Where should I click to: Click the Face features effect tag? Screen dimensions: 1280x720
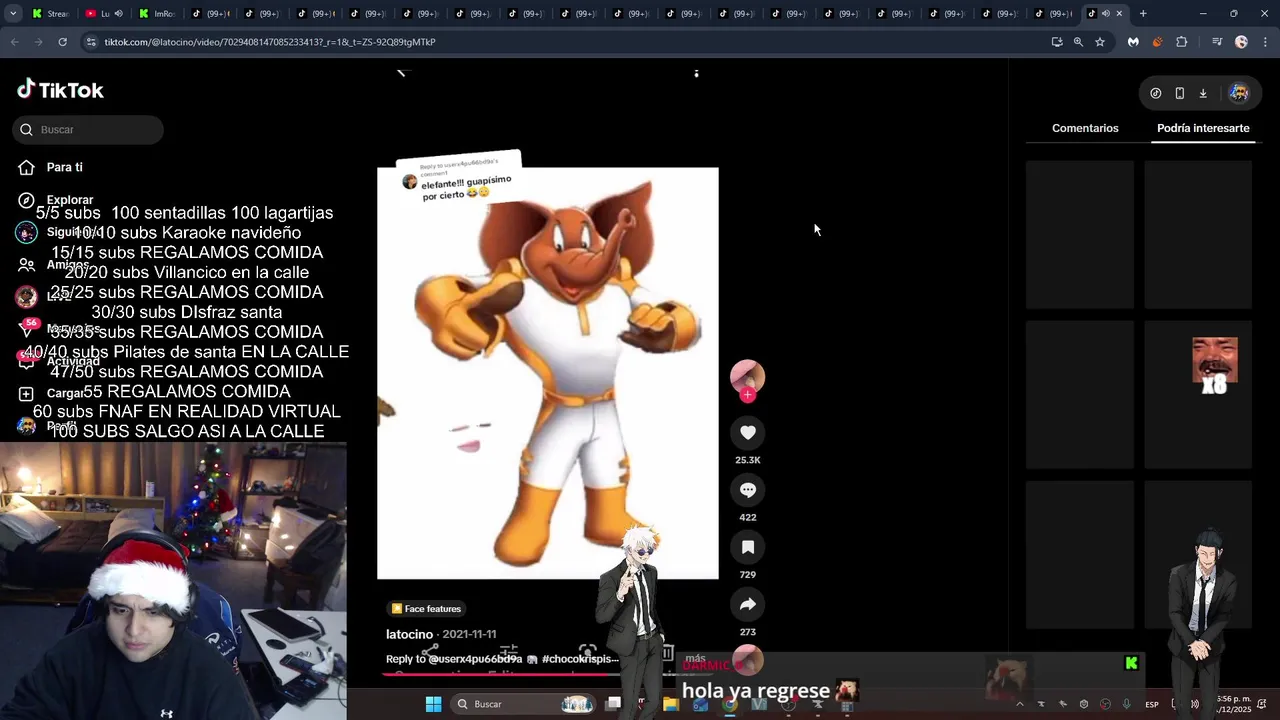click(426, 608)
